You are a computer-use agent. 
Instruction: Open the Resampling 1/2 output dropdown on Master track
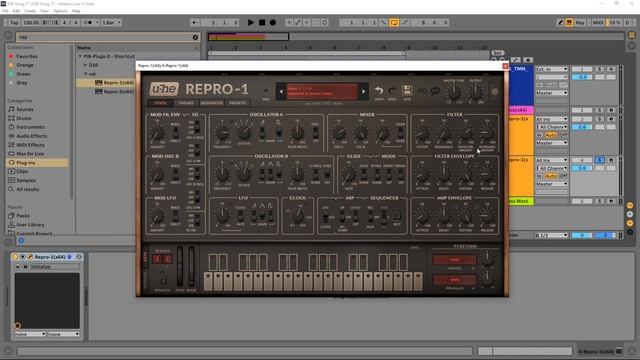pyautogui.click(x=551, y=235)
